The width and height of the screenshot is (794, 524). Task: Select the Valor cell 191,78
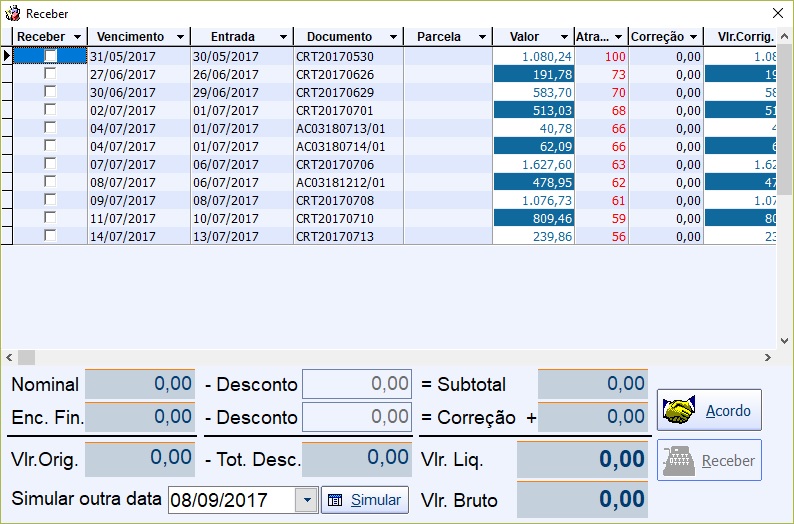(534, 74)
